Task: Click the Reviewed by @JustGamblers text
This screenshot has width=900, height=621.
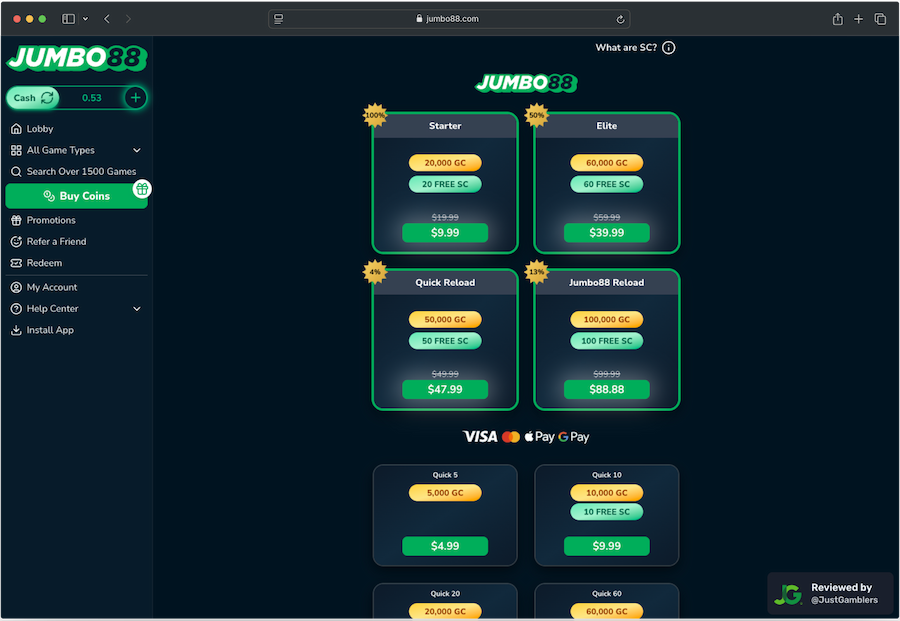Action: coord(844,593)
